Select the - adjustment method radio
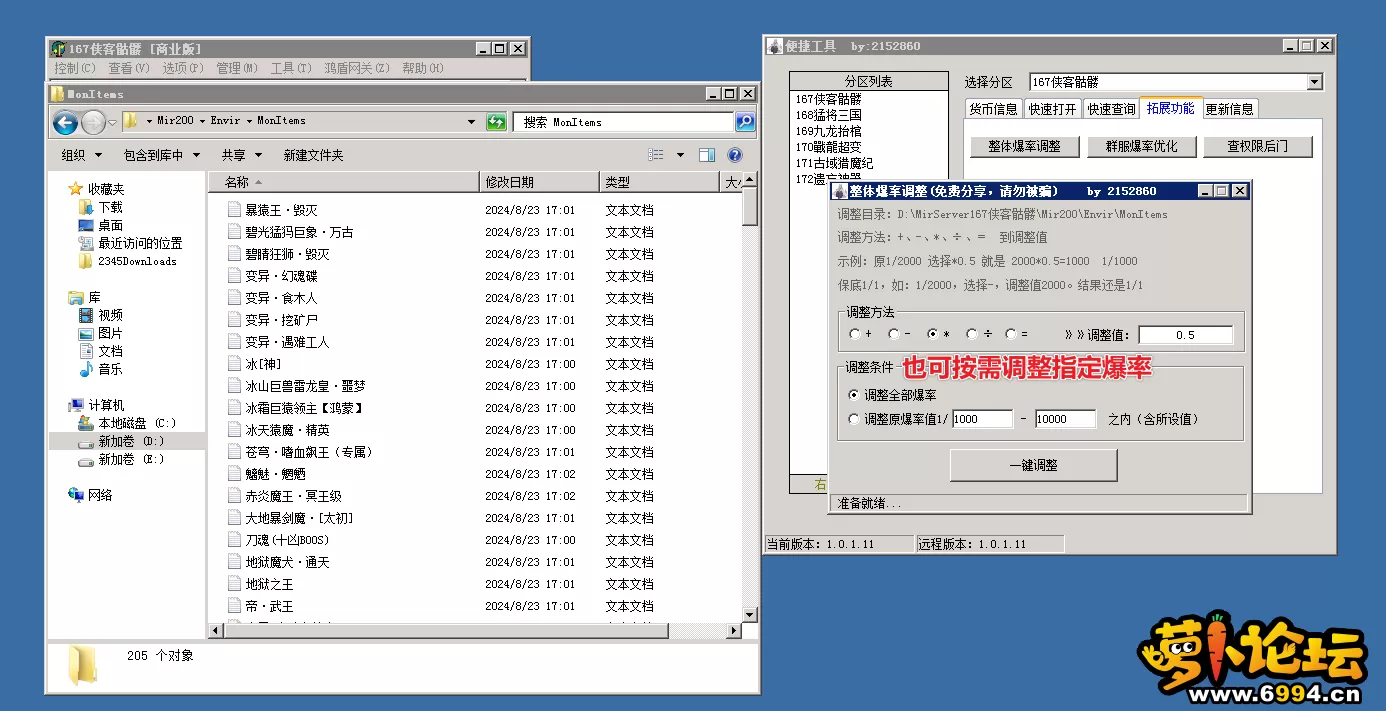Image resolution: width=1386 pixels, height=711 pixels. [893, 334]
